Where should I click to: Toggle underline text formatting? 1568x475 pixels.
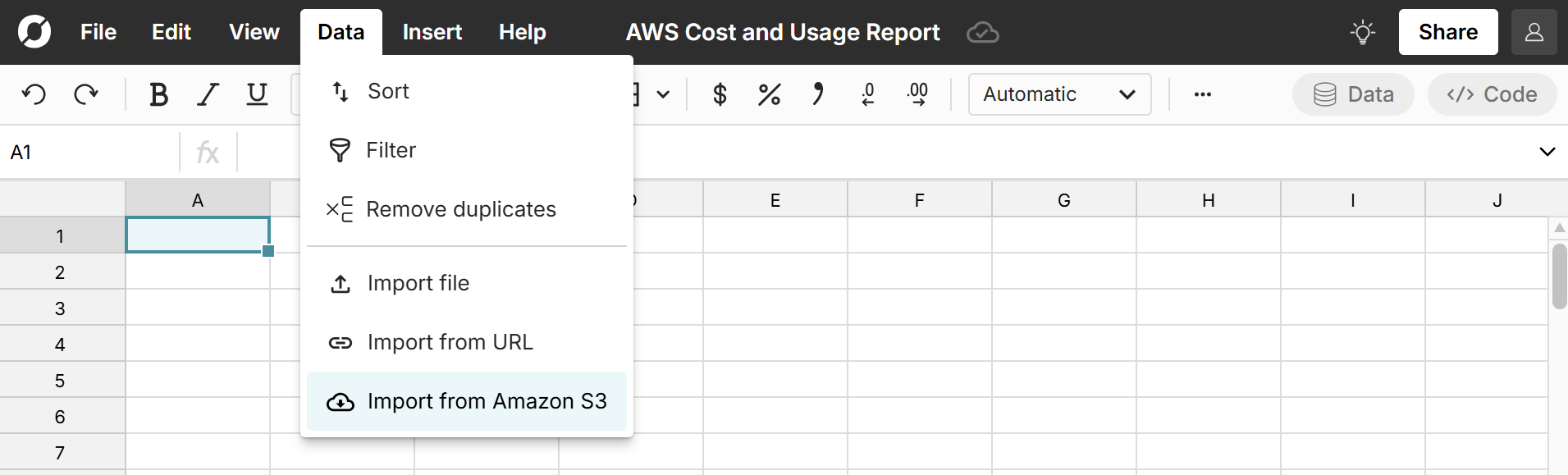point(258,94)
